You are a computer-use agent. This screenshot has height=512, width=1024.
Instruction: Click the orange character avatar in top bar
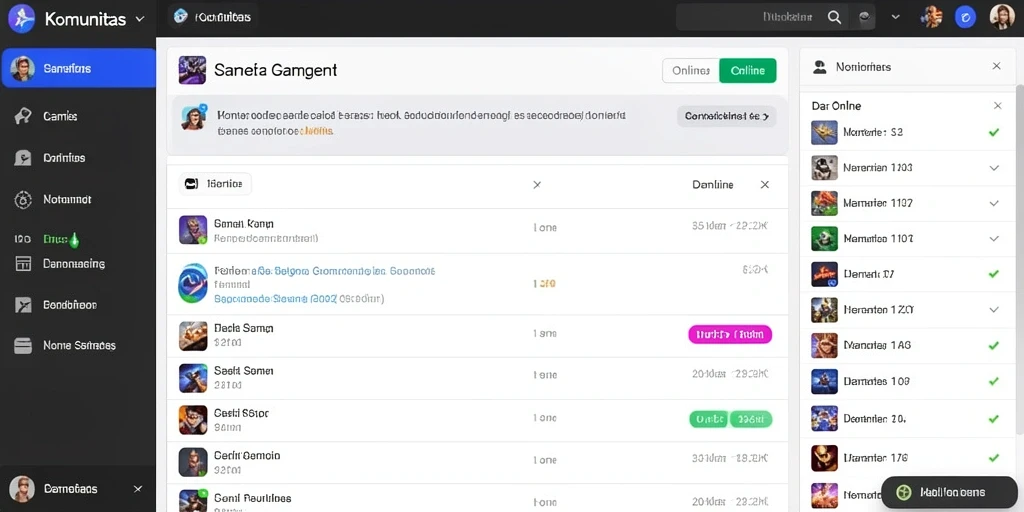[x=931, y=18]
